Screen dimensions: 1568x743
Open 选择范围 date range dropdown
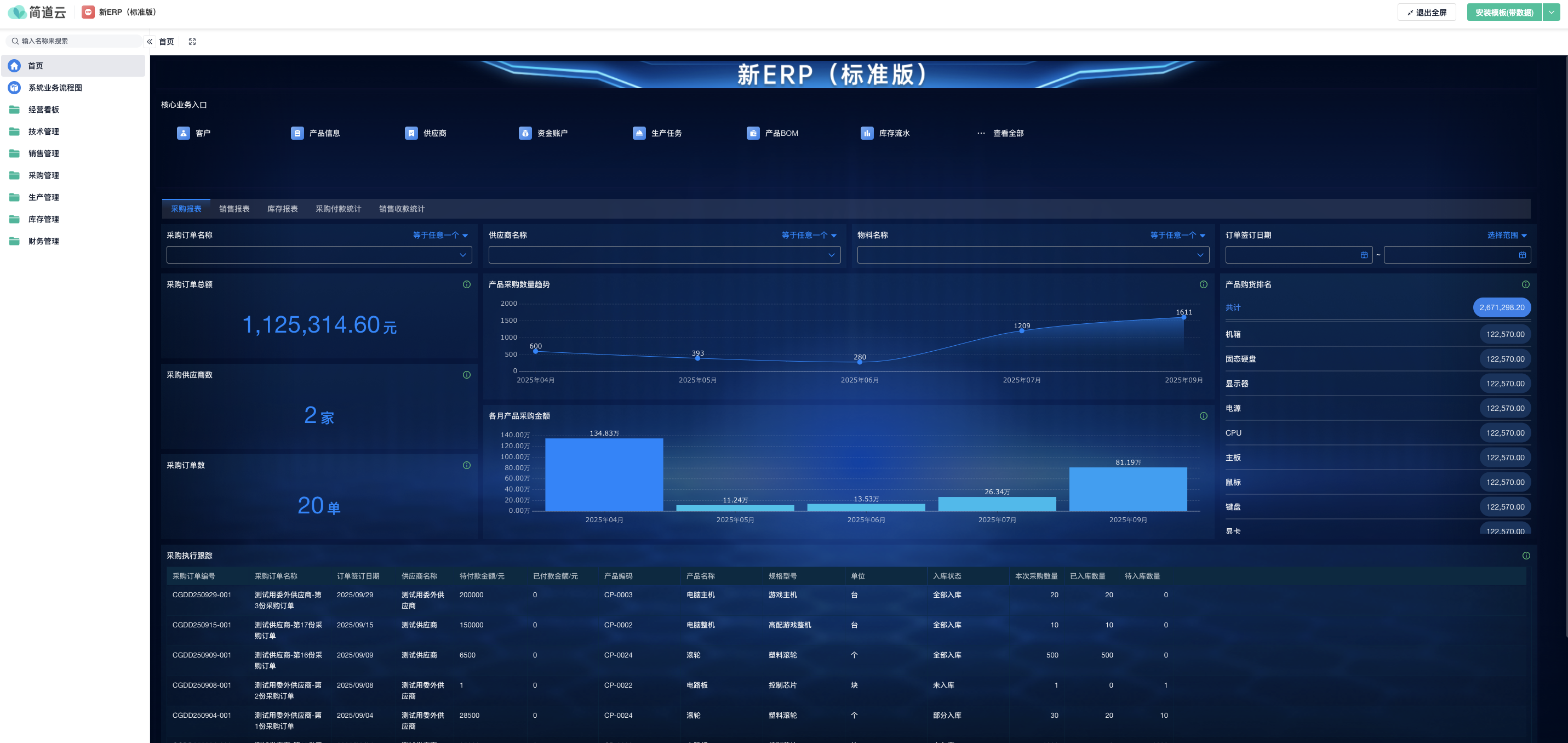click(x=1507, y=235)
